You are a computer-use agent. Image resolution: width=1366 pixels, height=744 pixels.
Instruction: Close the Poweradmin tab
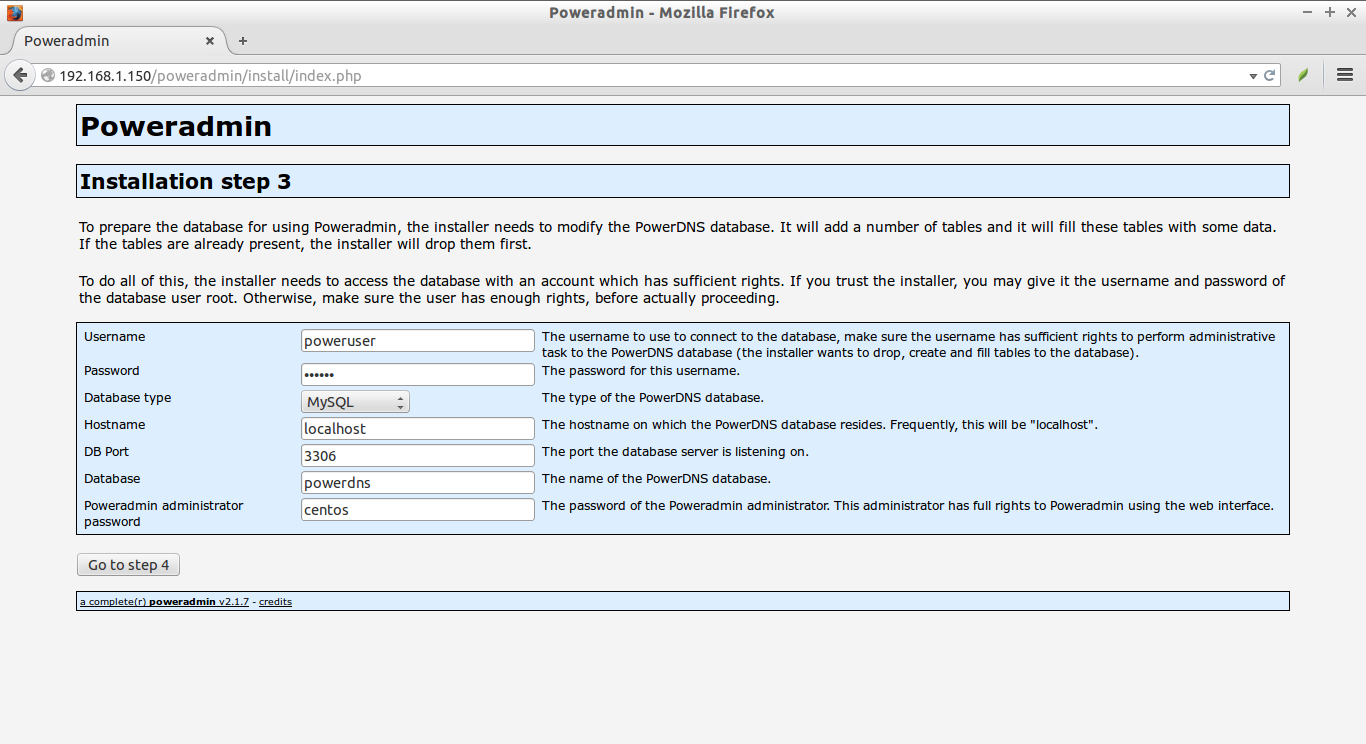pos(210,41)
